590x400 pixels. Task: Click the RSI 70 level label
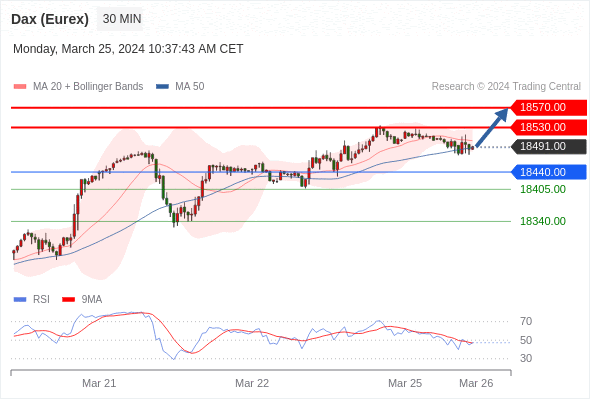click(x=526, y=321)
